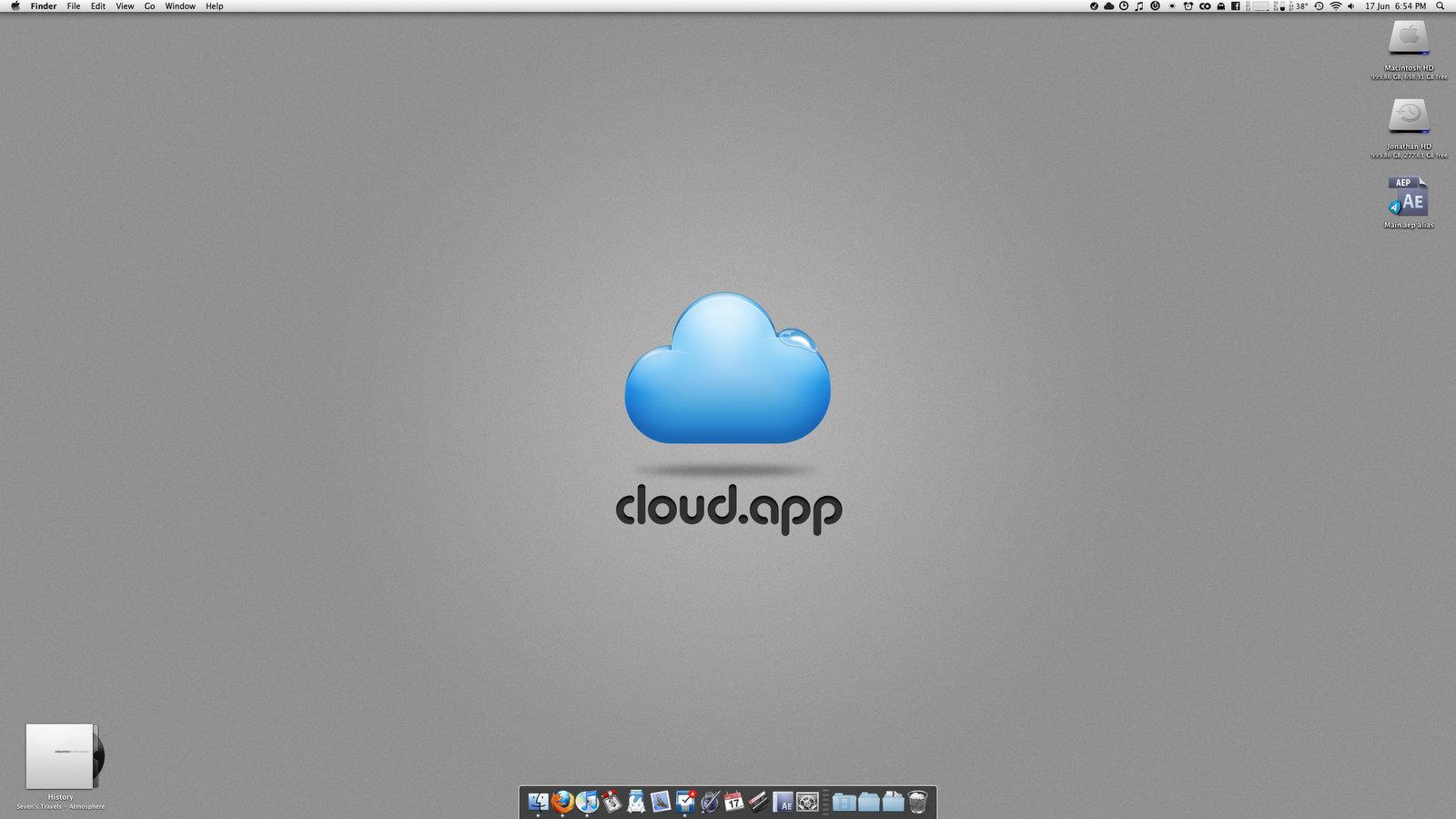The width and height of the screenshot is (1456, 819).
Task: Launch Firefox from the Dock
Action: (x=561, y=802)
